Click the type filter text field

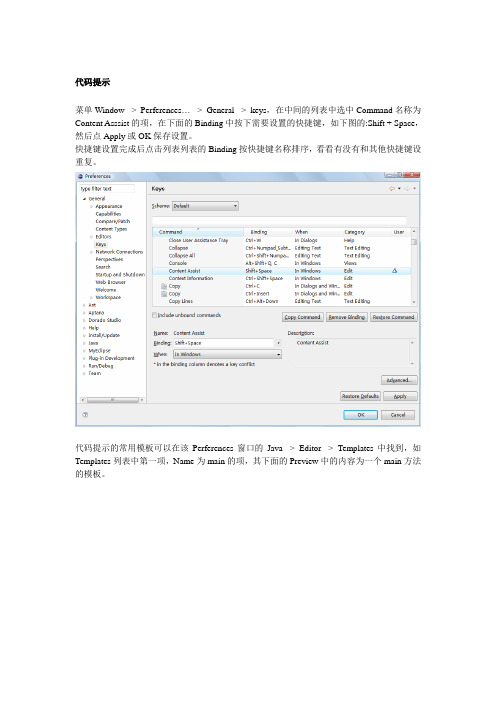point(107,189)
